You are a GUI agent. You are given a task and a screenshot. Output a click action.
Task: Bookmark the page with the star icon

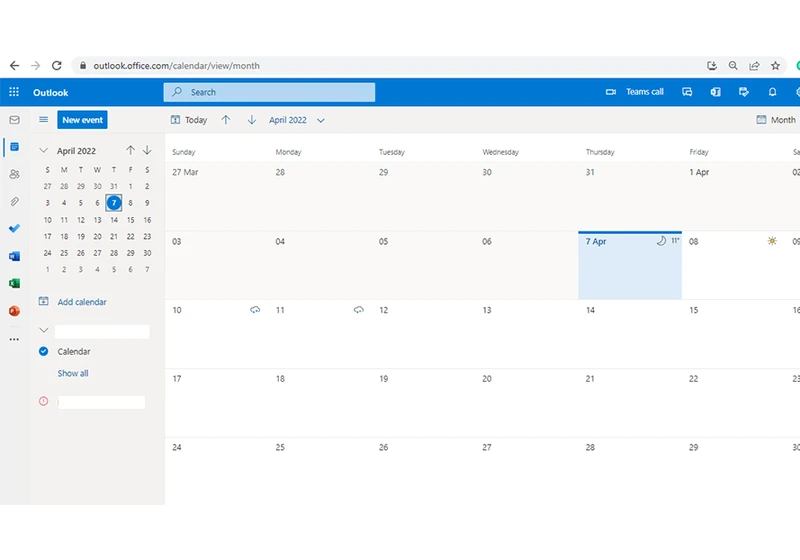click(775, 65)
